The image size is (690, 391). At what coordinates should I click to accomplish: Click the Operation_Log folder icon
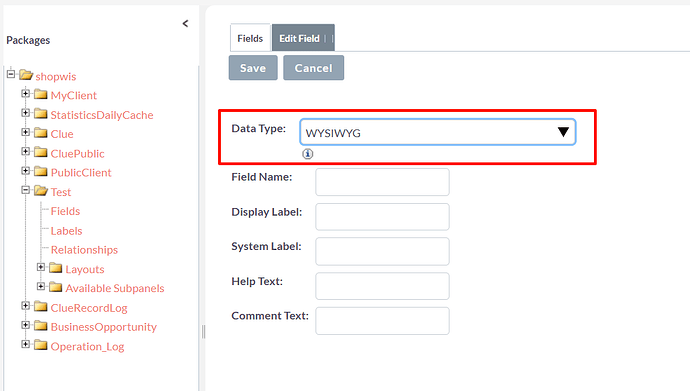40,345
